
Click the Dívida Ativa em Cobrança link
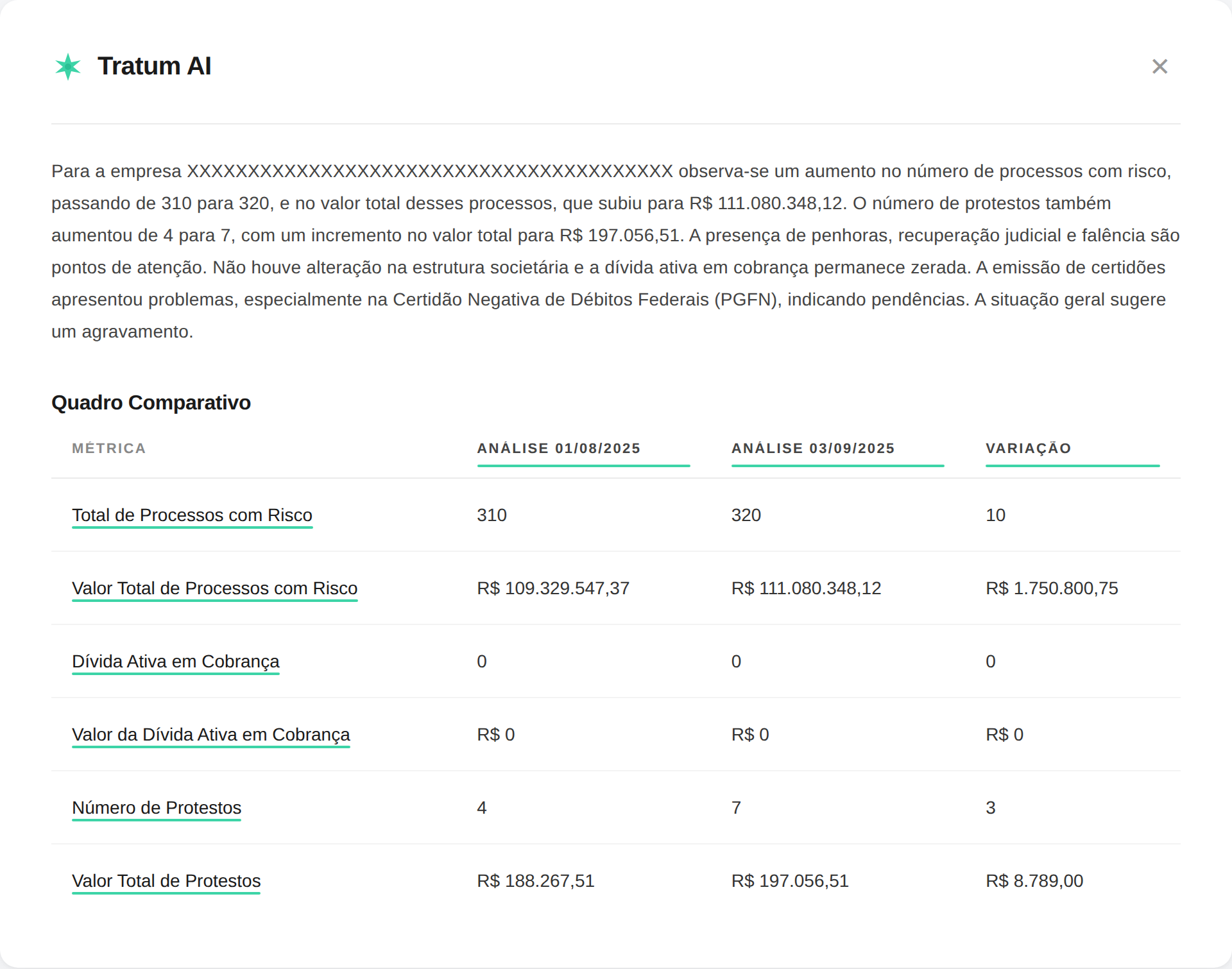(175, 662)
